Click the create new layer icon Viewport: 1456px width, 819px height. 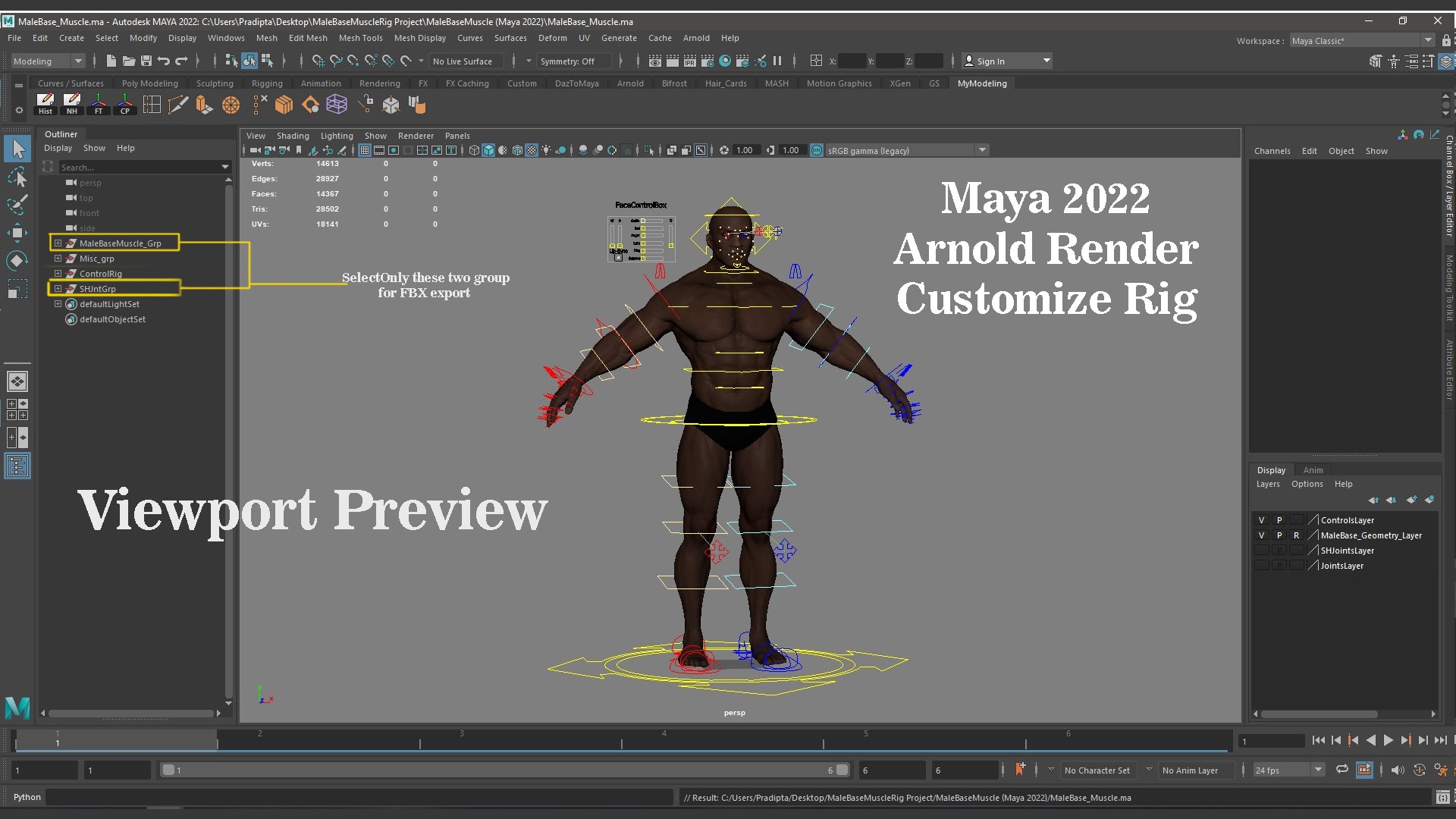click(1411, 500)
